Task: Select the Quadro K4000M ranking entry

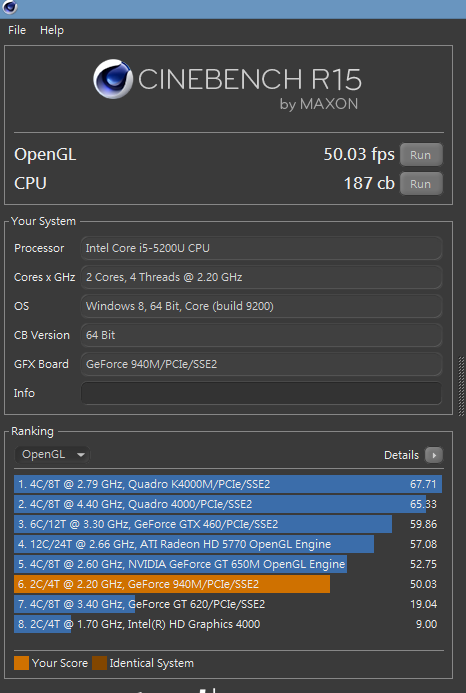Action: tap(228, 484)
